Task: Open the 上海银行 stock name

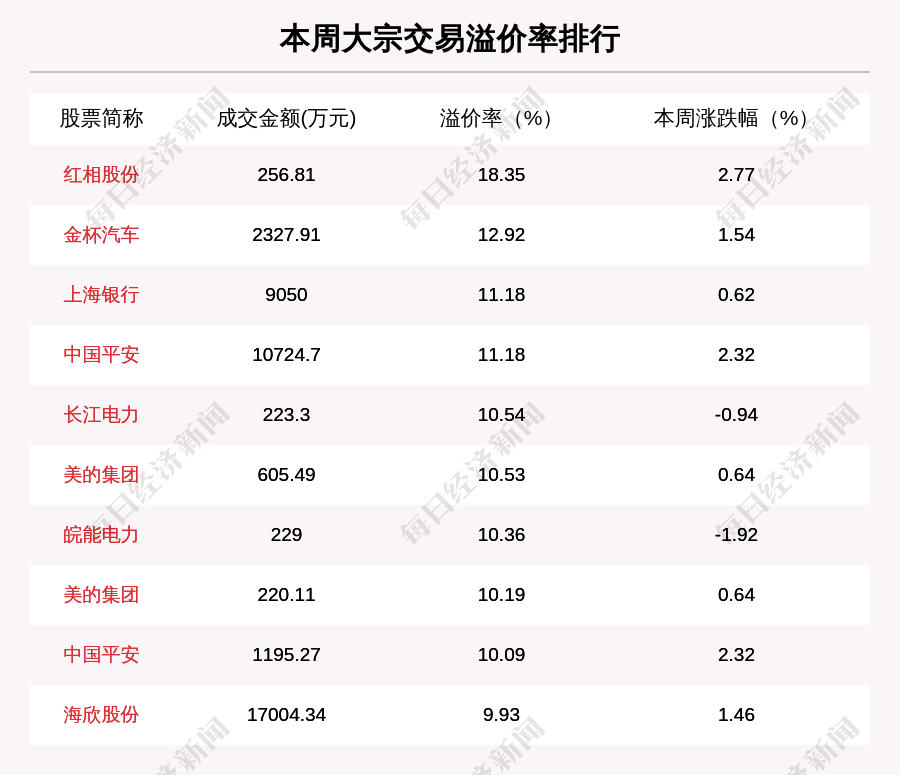Action: tap(101, 294)
